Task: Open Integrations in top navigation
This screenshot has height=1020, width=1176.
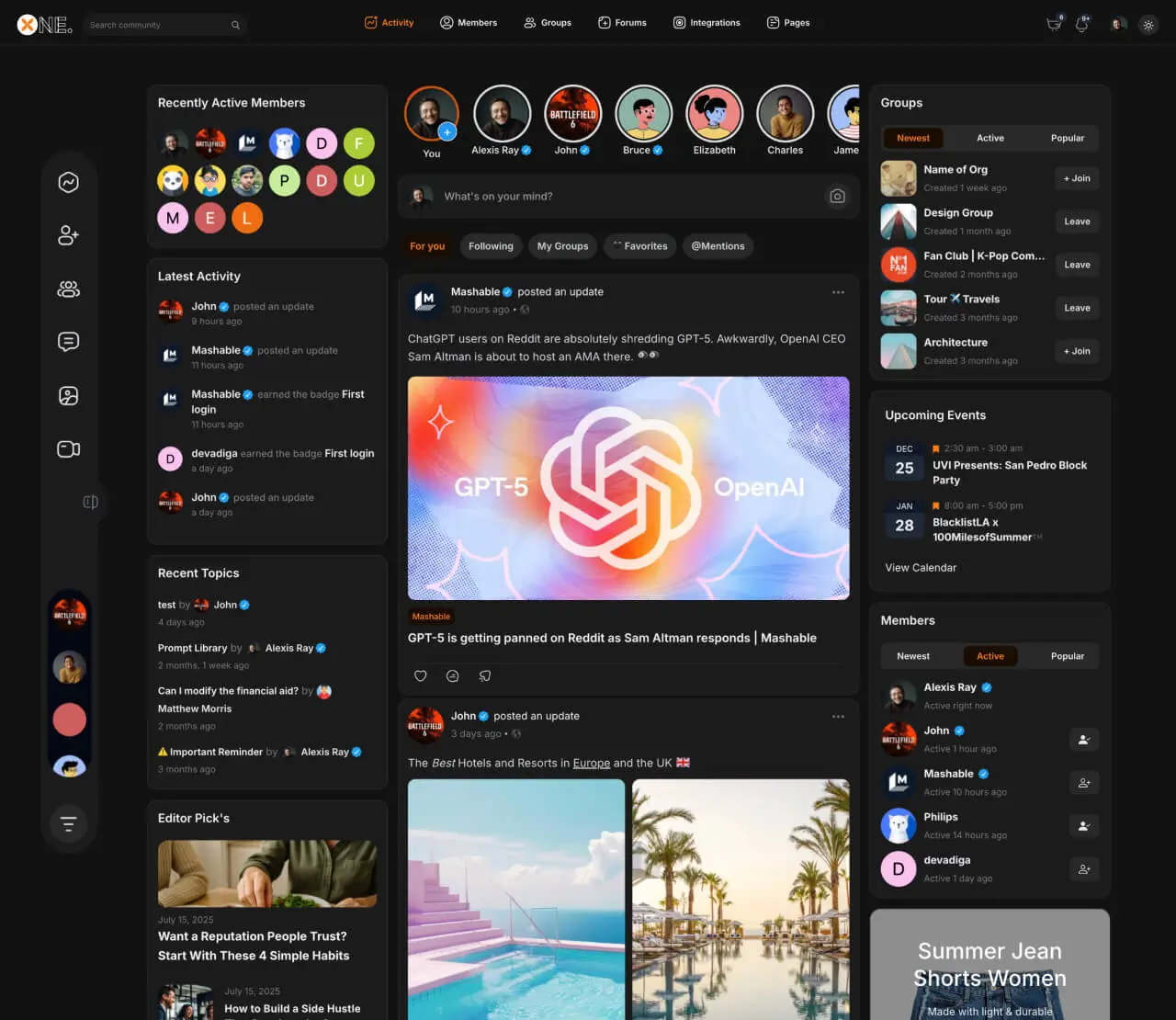Action: tap(707, 23)
